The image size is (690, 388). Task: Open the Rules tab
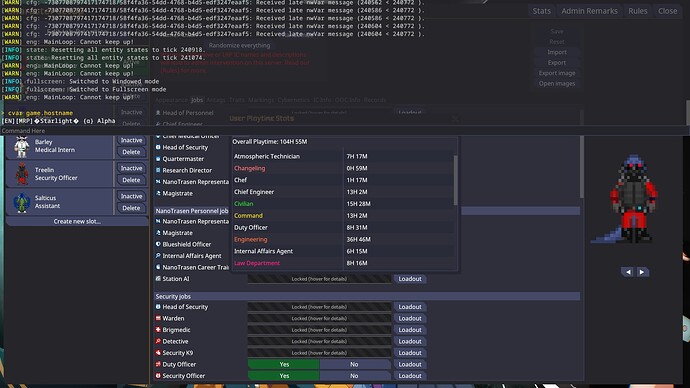point(638,11)
